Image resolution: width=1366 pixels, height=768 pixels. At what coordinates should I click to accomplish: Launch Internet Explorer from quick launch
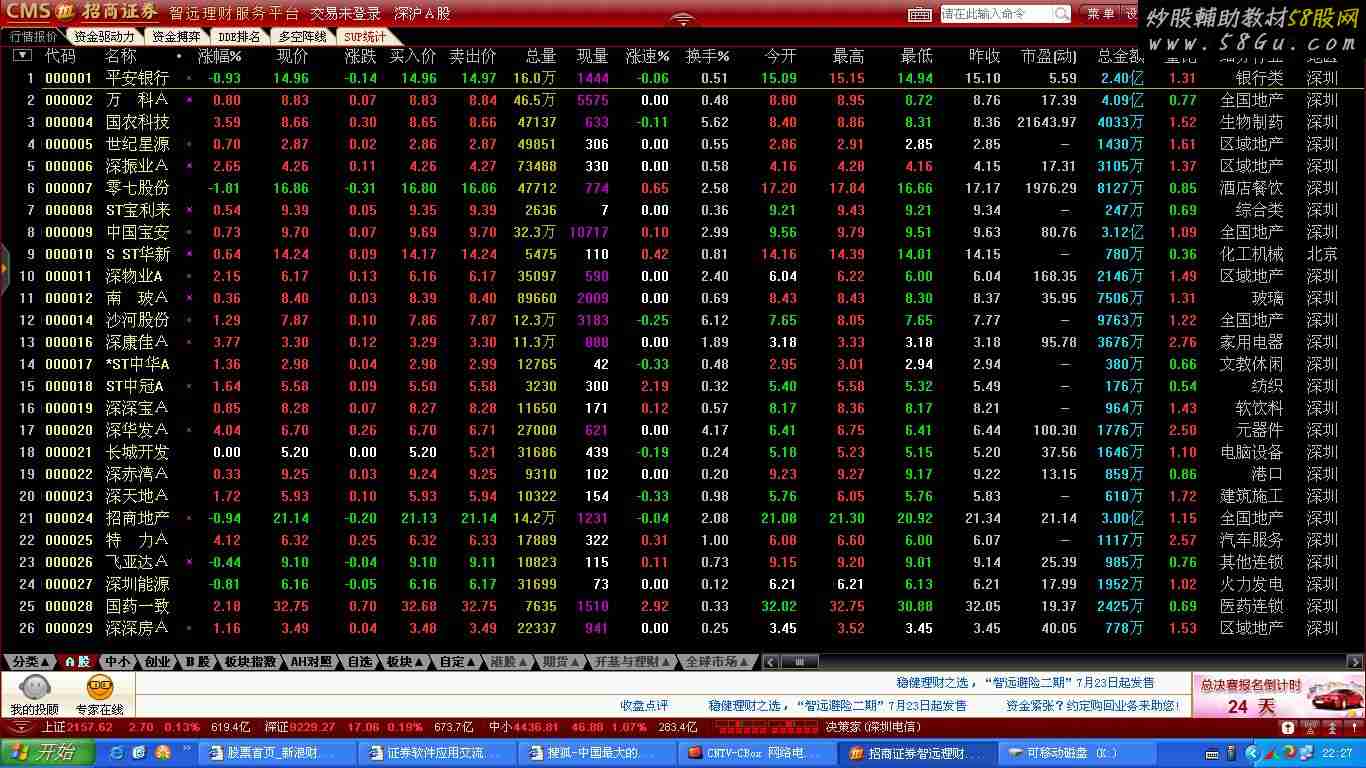point(118,752)
